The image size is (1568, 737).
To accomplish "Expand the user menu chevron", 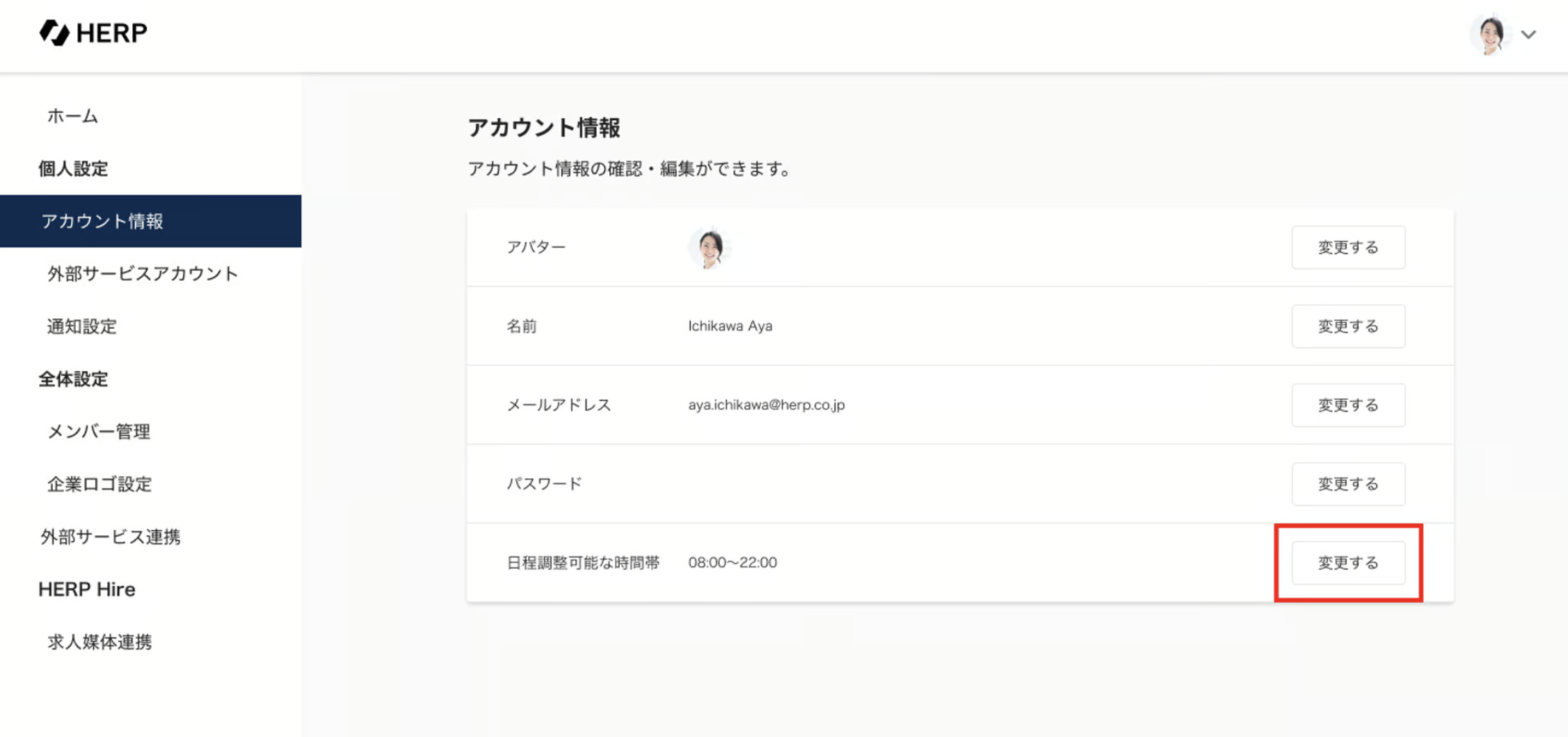I will 1528,35.
